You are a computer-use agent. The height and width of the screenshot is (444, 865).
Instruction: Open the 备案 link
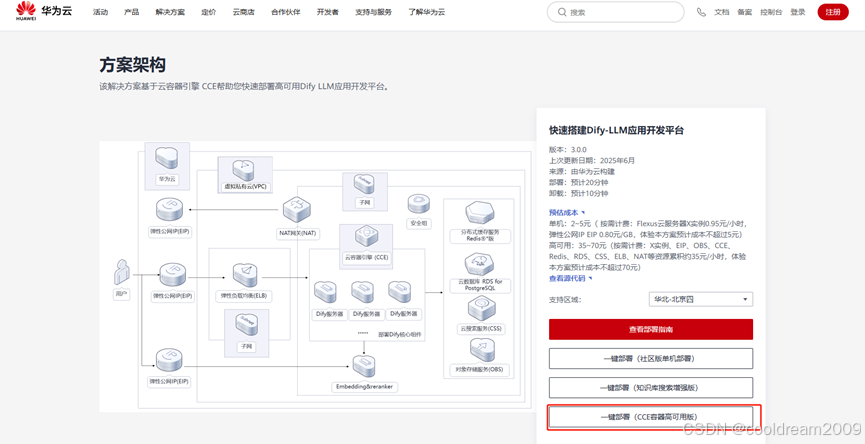point(744,12)
